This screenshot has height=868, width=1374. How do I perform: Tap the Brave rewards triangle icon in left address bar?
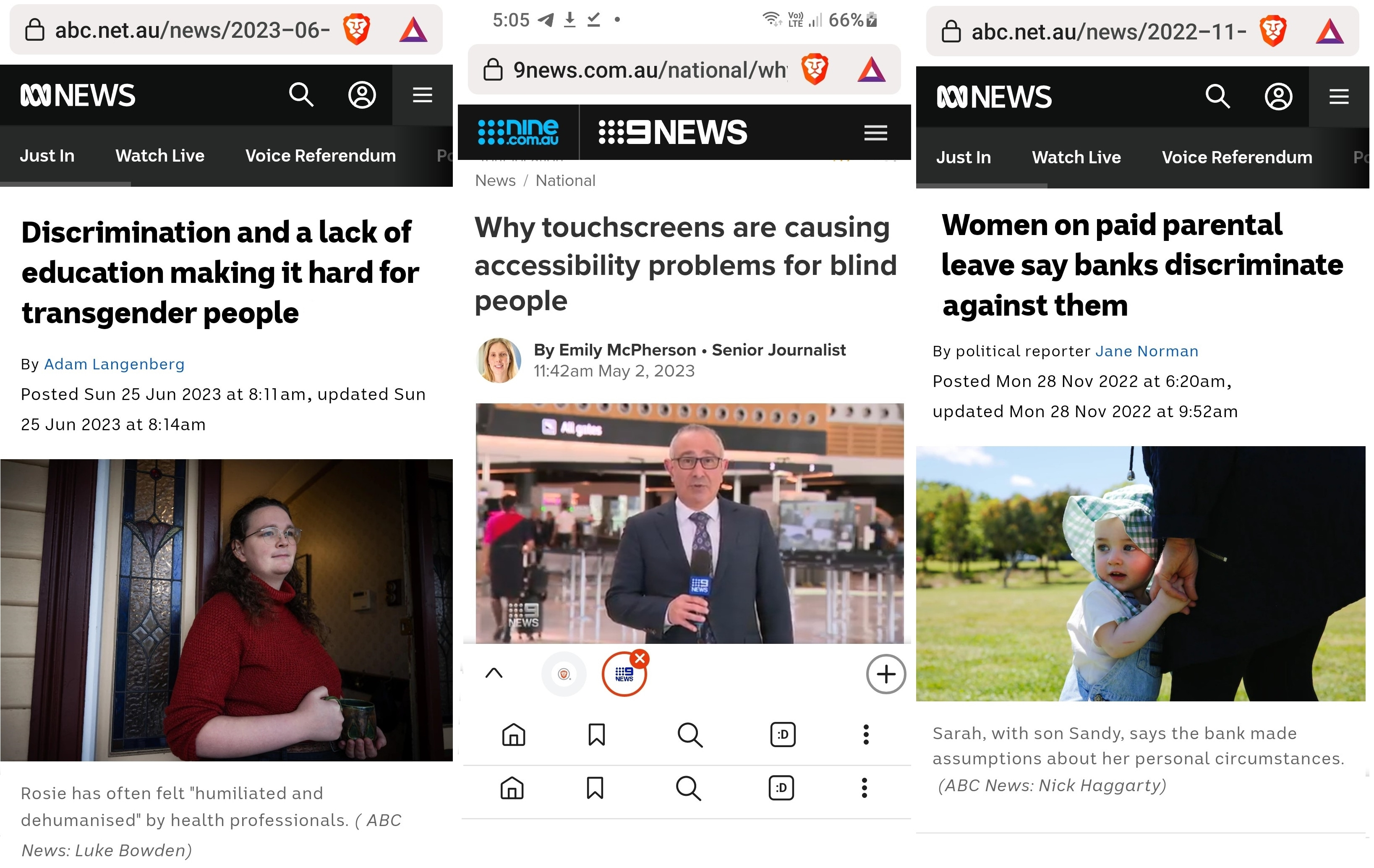(x=413, y=30)
